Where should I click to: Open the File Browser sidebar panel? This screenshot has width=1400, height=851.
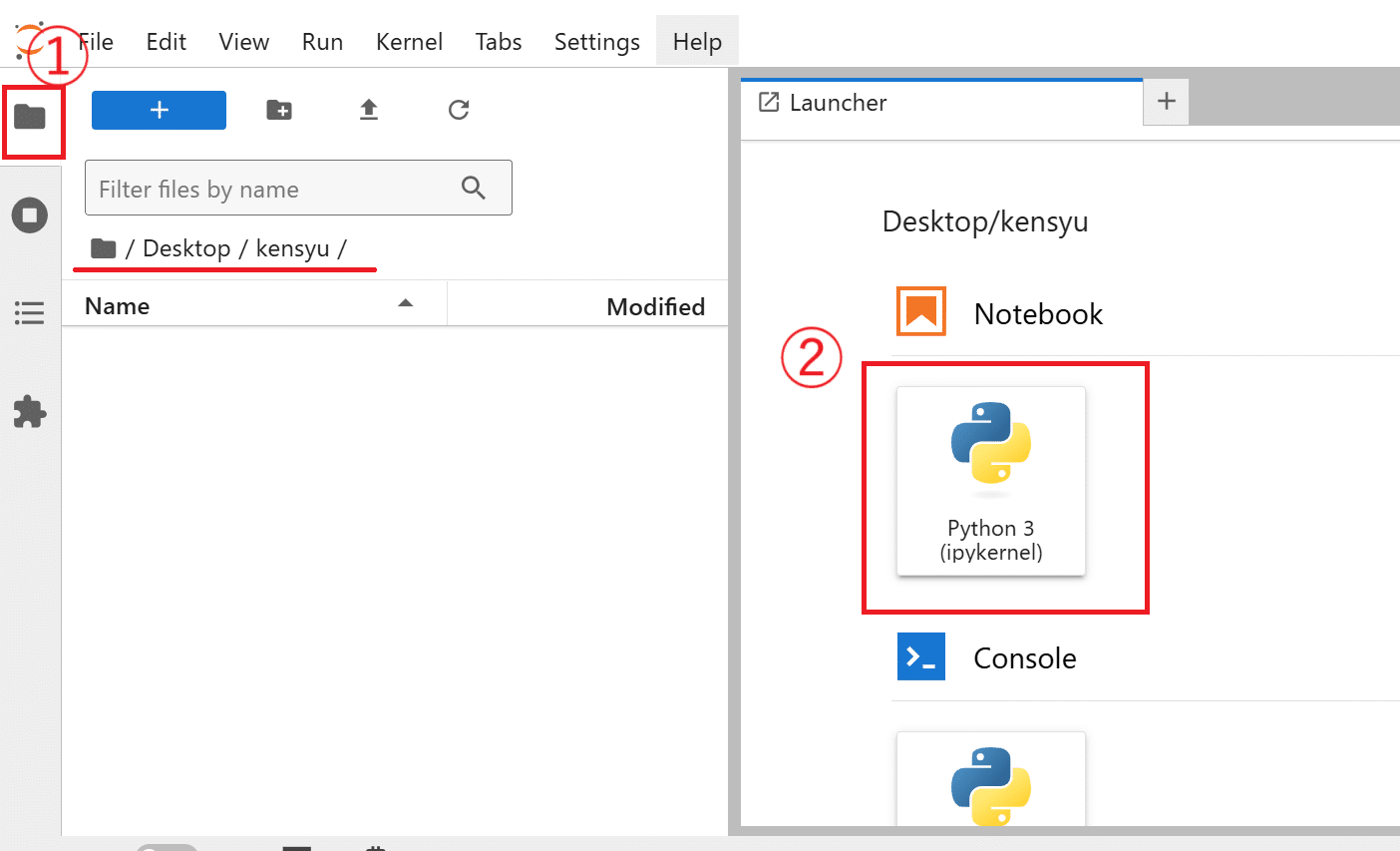coord(30,118)
